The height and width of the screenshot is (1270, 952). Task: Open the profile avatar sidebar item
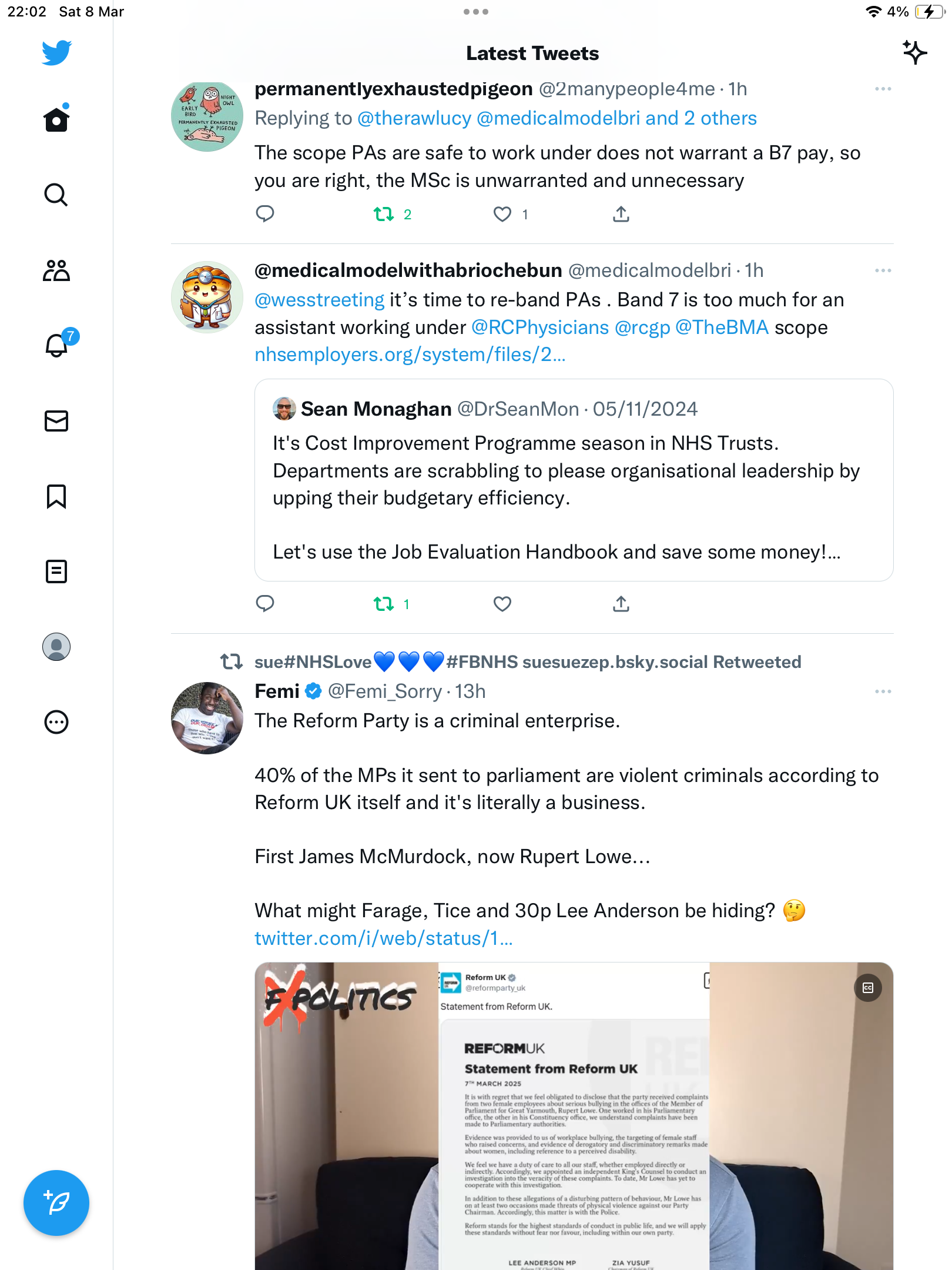[x=56, y=647]
